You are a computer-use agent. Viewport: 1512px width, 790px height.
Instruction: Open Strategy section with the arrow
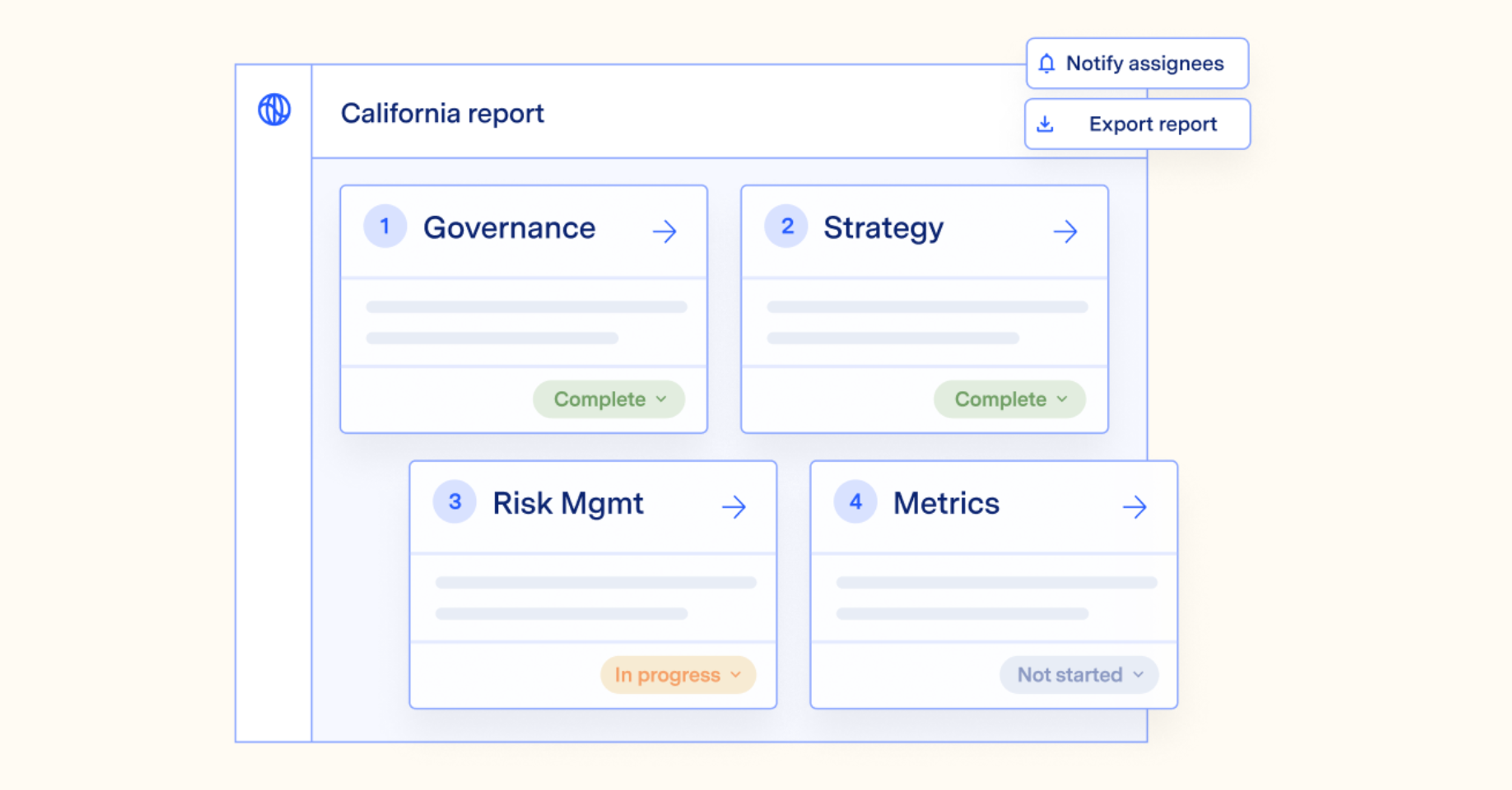pos(1065,231)
